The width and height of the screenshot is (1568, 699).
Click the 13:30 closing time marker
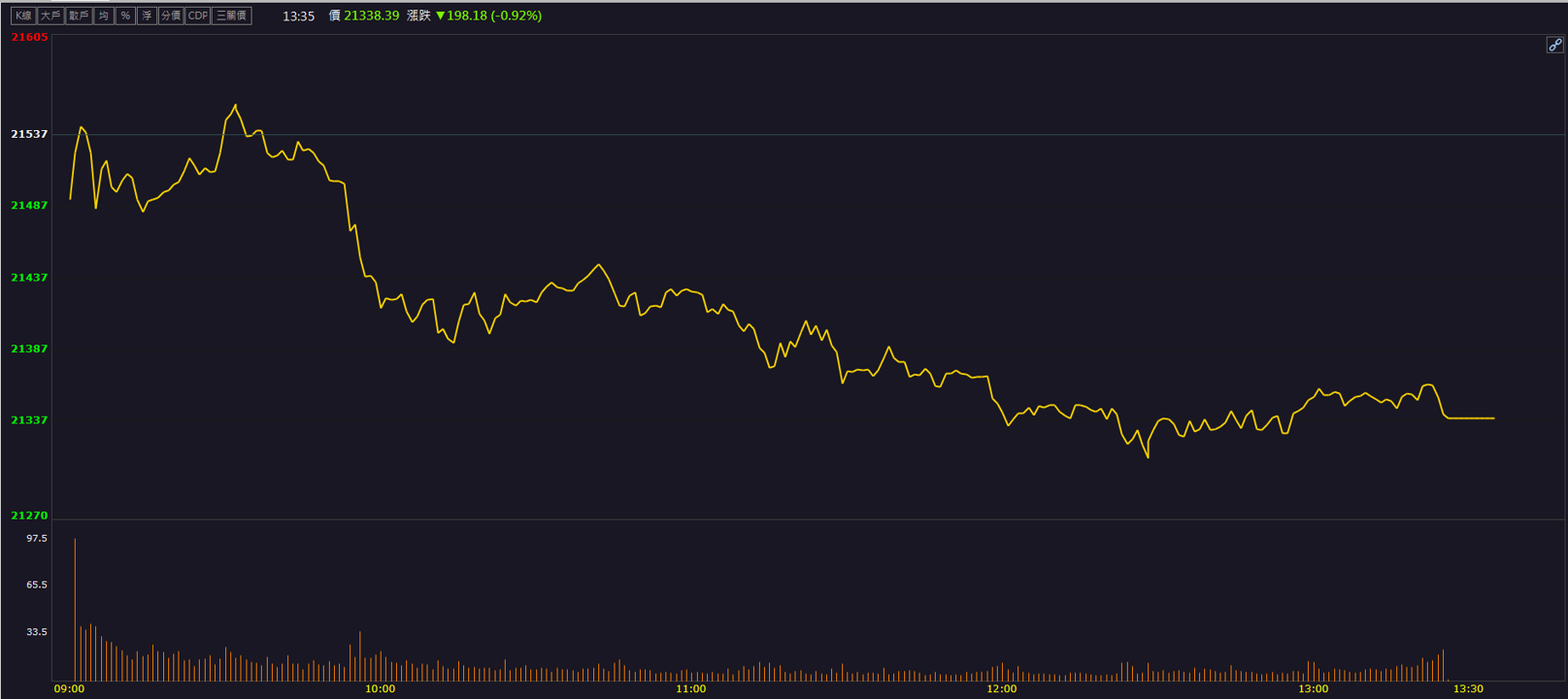1468,688
